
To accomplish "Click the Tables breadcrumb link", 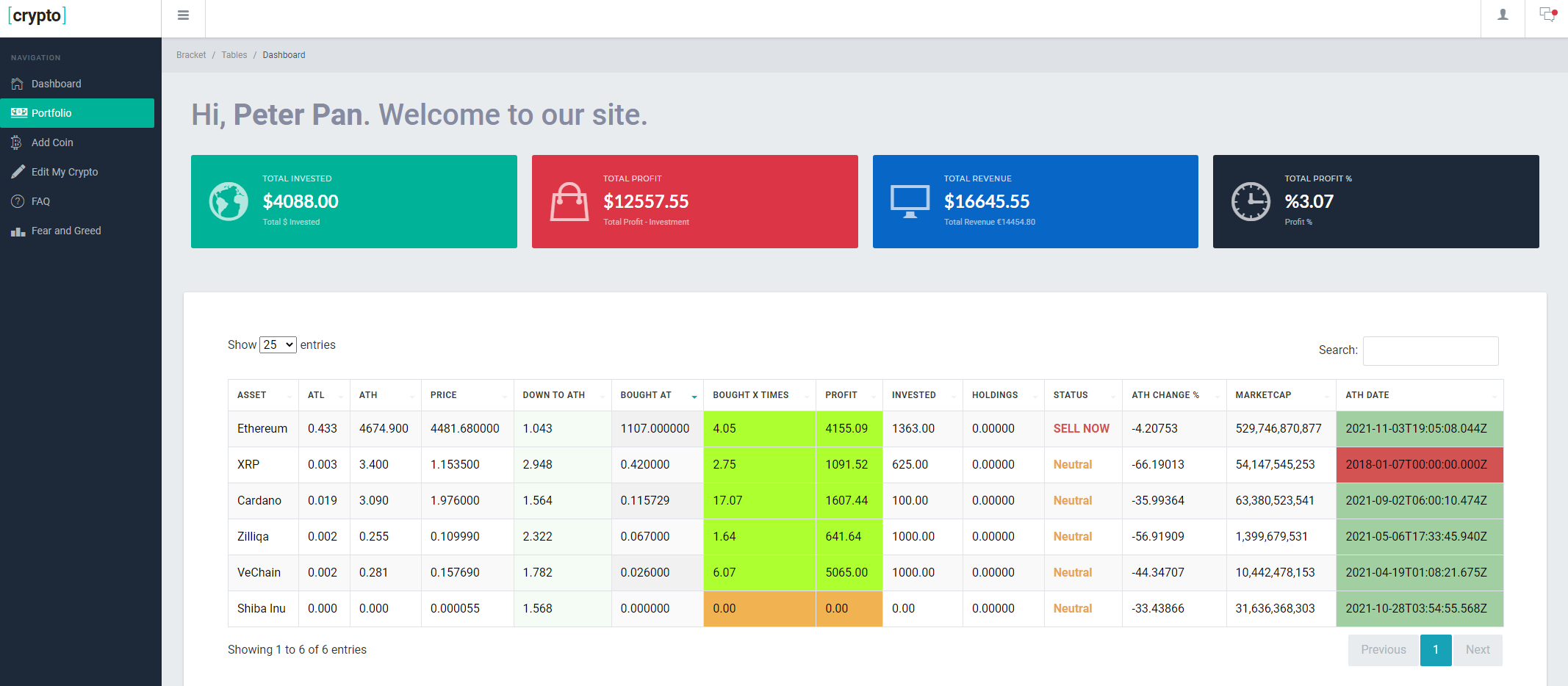I will coord(234,55).
